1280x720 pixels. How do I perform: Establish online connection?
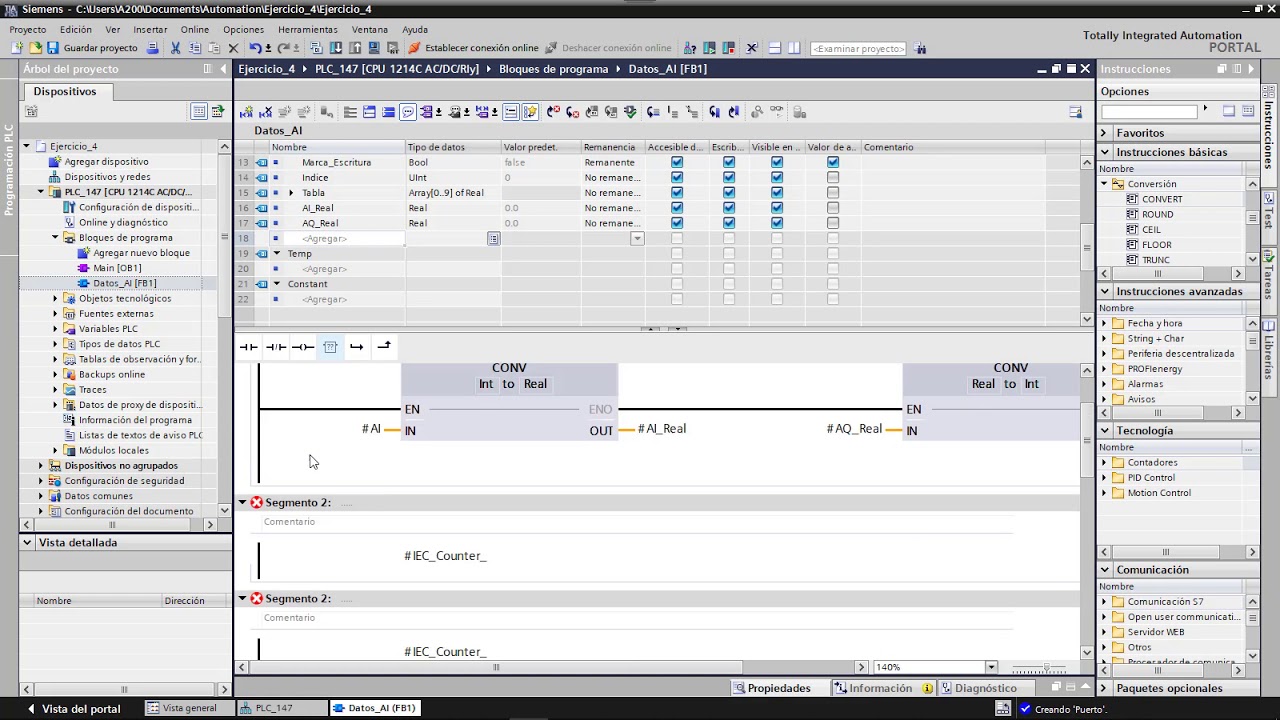point(473,48)
